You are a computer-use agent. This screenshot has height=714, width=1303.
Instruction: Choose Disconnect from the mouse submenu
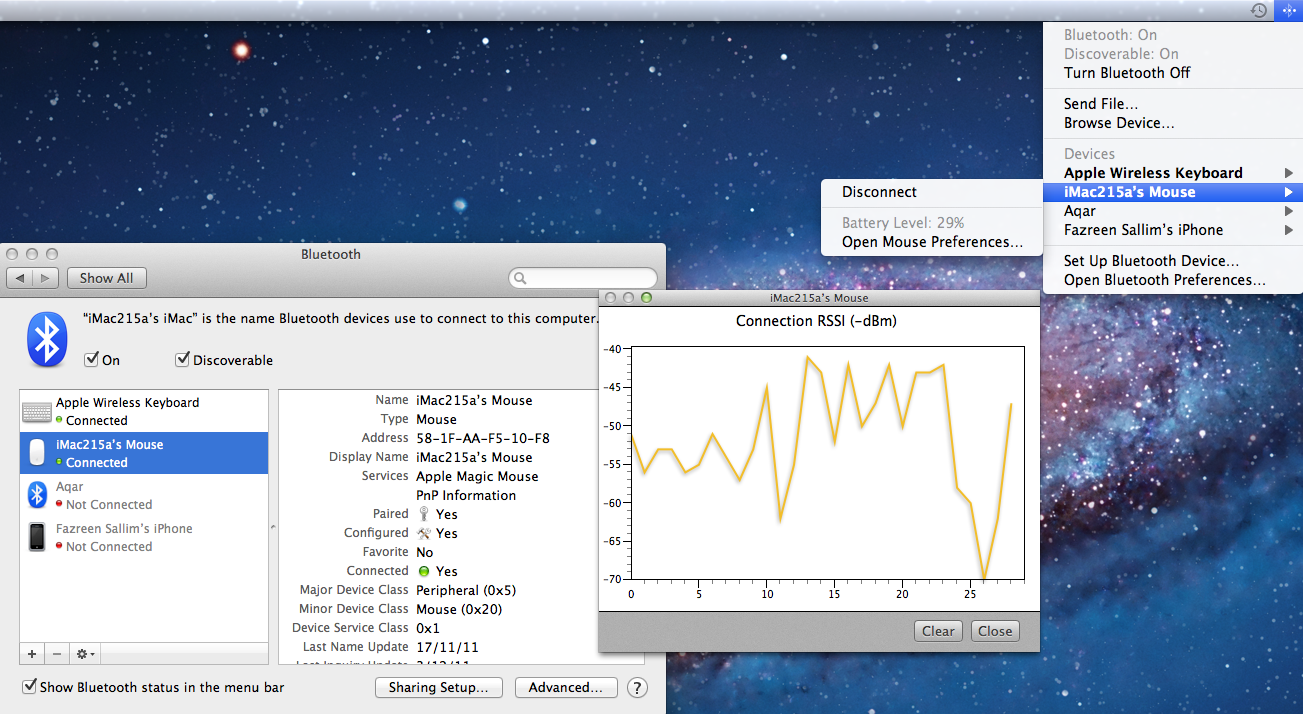pos(879,192)
